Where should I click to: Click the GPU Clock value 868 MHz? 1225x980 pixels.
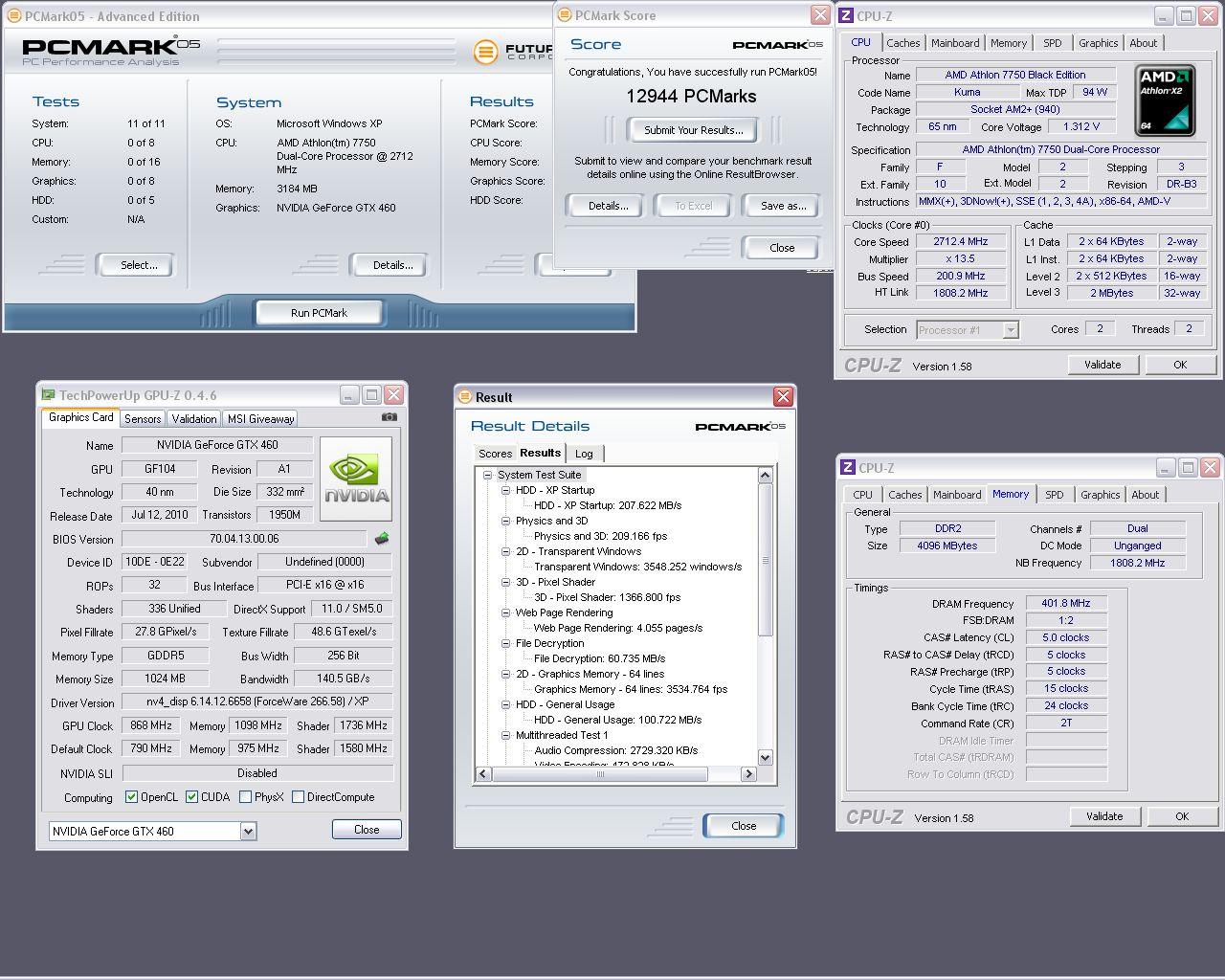point(151,725)
